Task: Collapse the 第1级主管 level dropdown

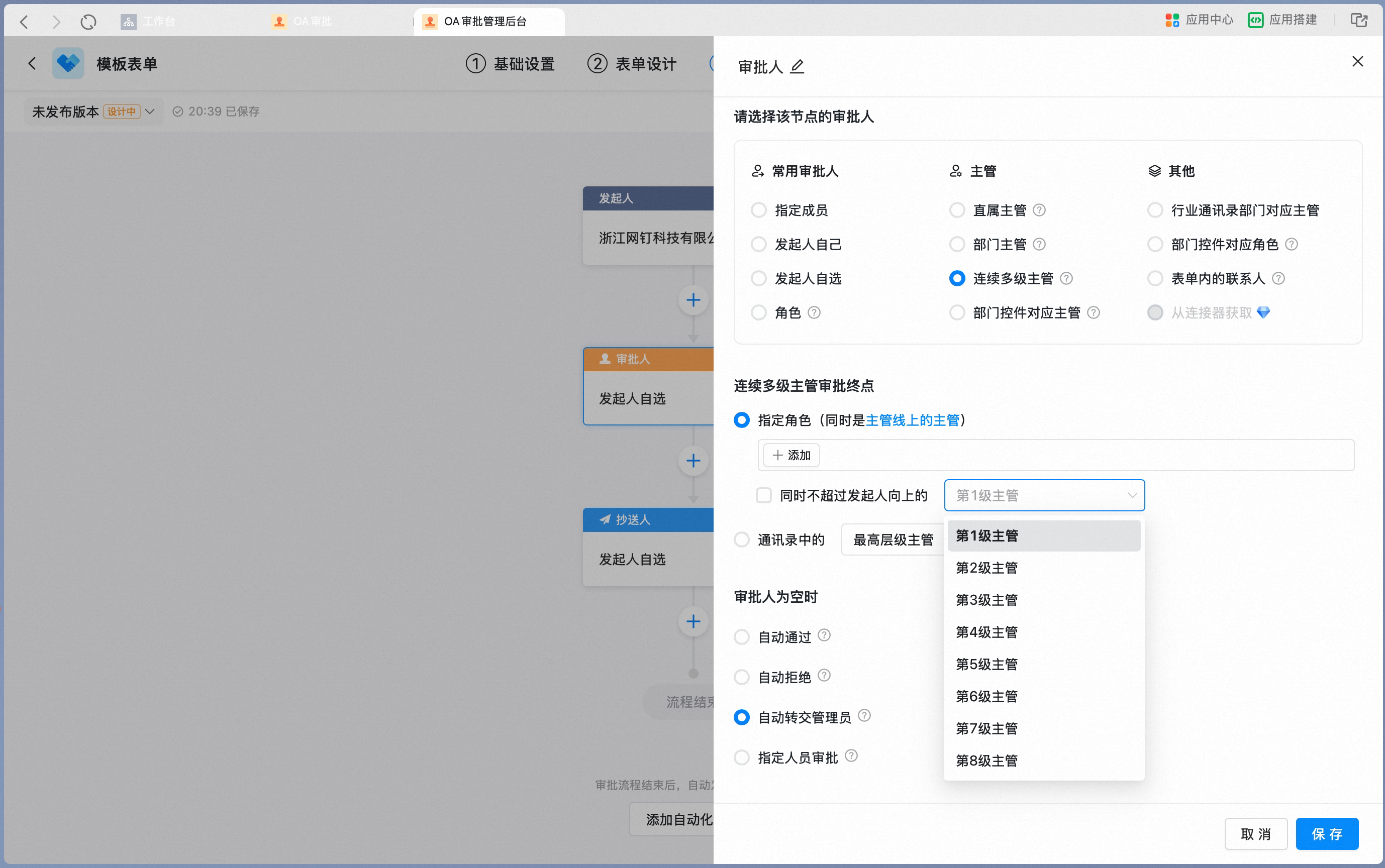Action: pyautogui.click(x=1044, y=495)
